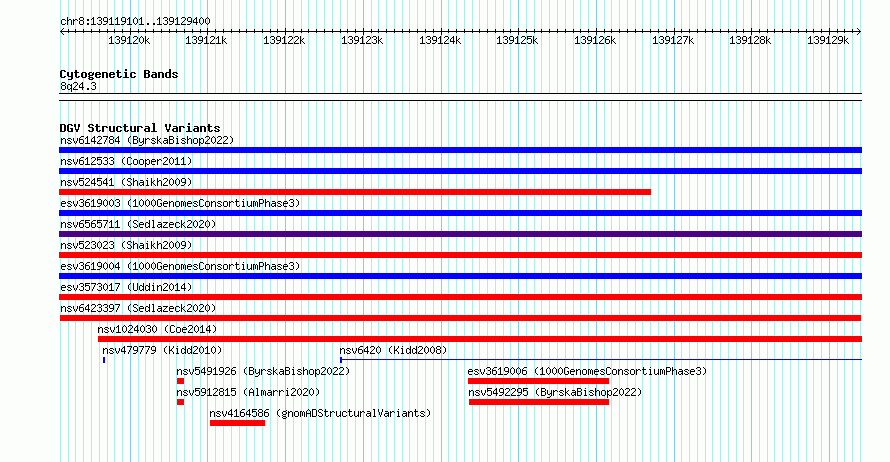Select the red bar under nsv4164586
Screen dimensions: 890x462
point(237,423)
